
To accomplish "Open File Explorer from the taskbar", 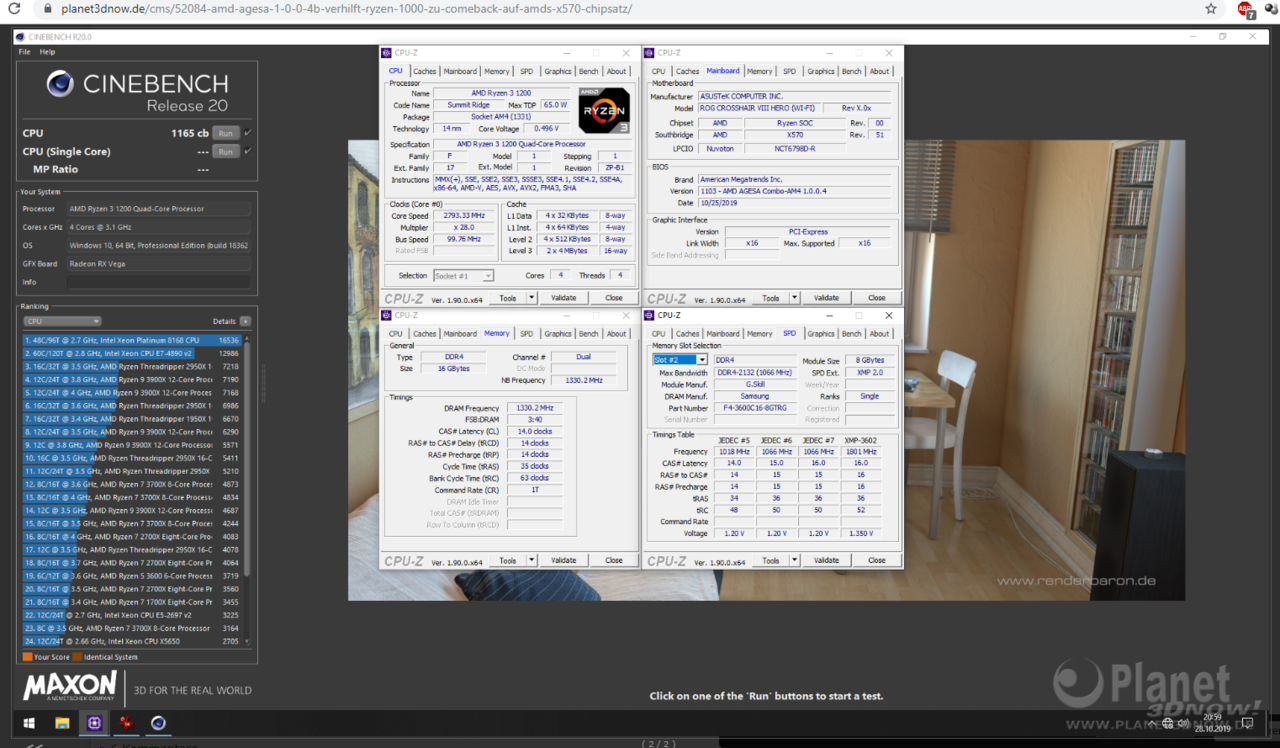I will point(62,722).
